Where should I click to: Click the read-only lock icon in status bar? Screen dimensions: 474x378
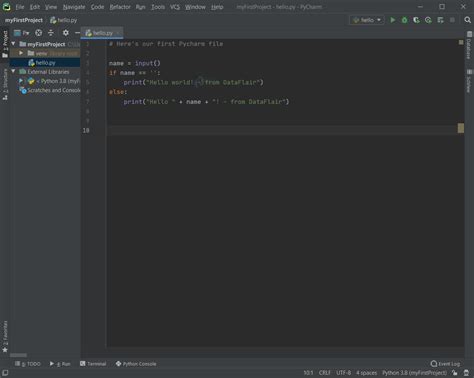(455, 373)
